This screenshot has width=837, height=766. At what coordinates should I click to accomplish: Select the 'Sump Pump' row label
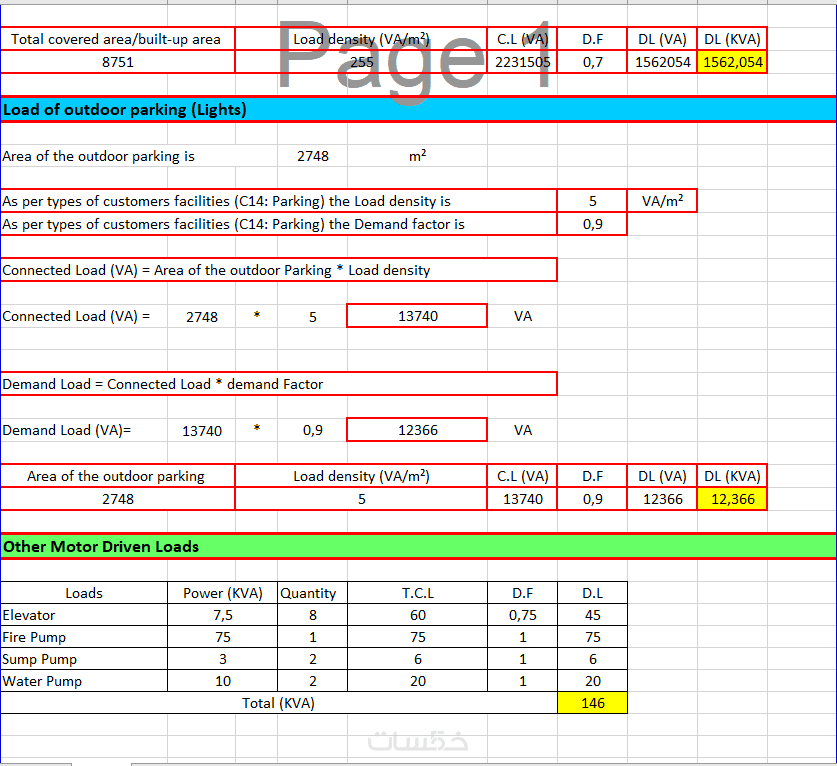tap(84, 659)
